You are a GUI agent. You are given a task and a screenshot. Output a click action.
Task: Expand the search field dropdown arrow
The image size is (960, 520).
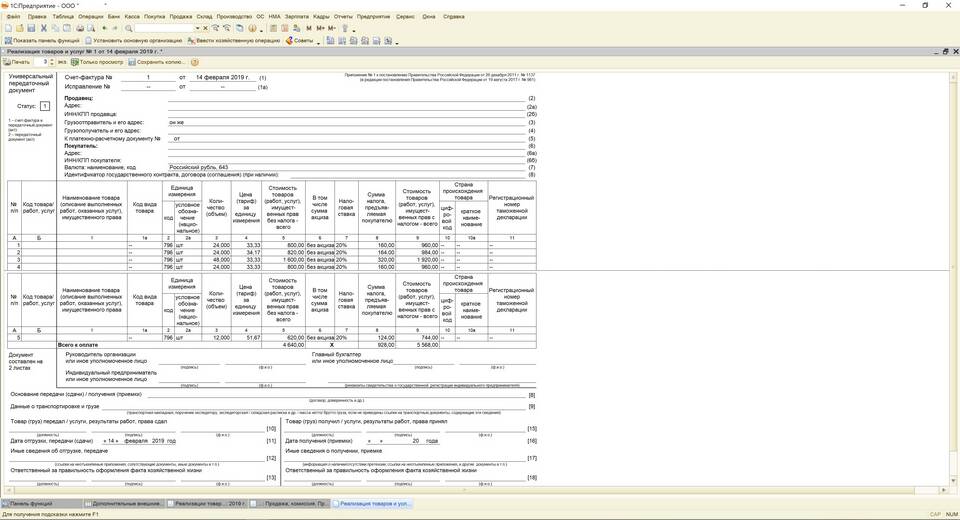tap(197, 28)
